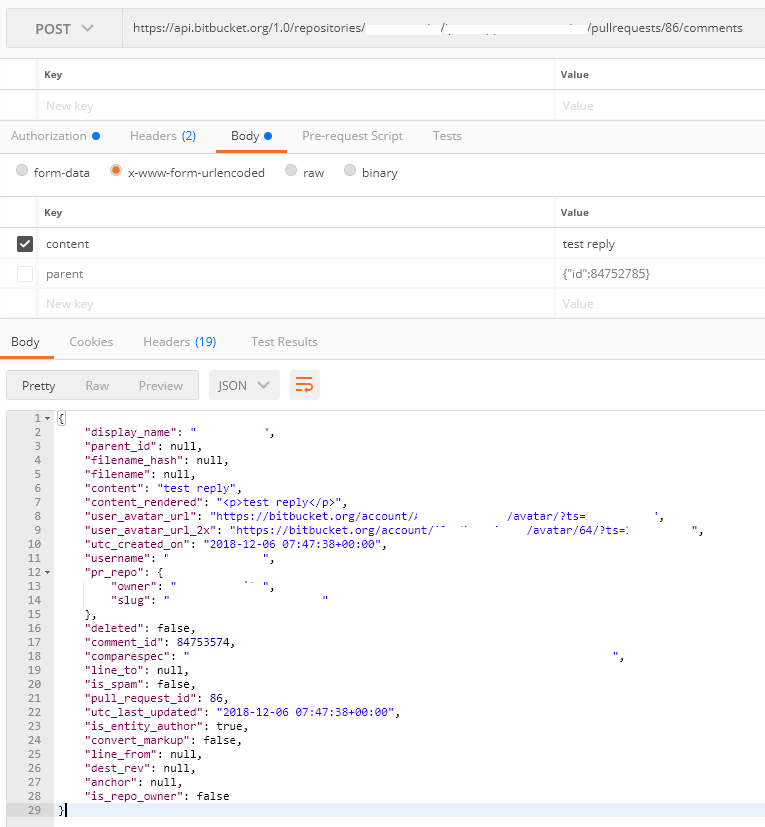
Task: Enable the parent parameter checkbox
Action: [25, 274]
